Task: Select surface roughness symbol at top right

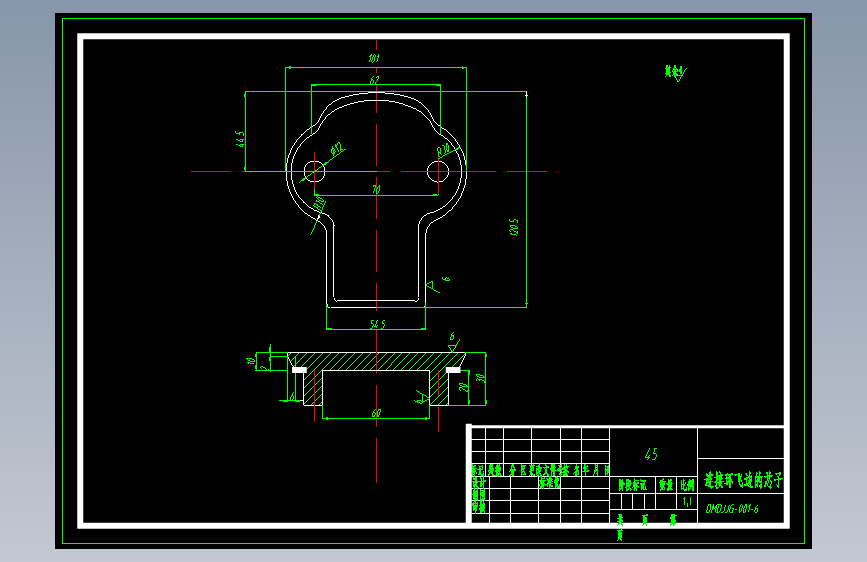Action: (676, 72)
